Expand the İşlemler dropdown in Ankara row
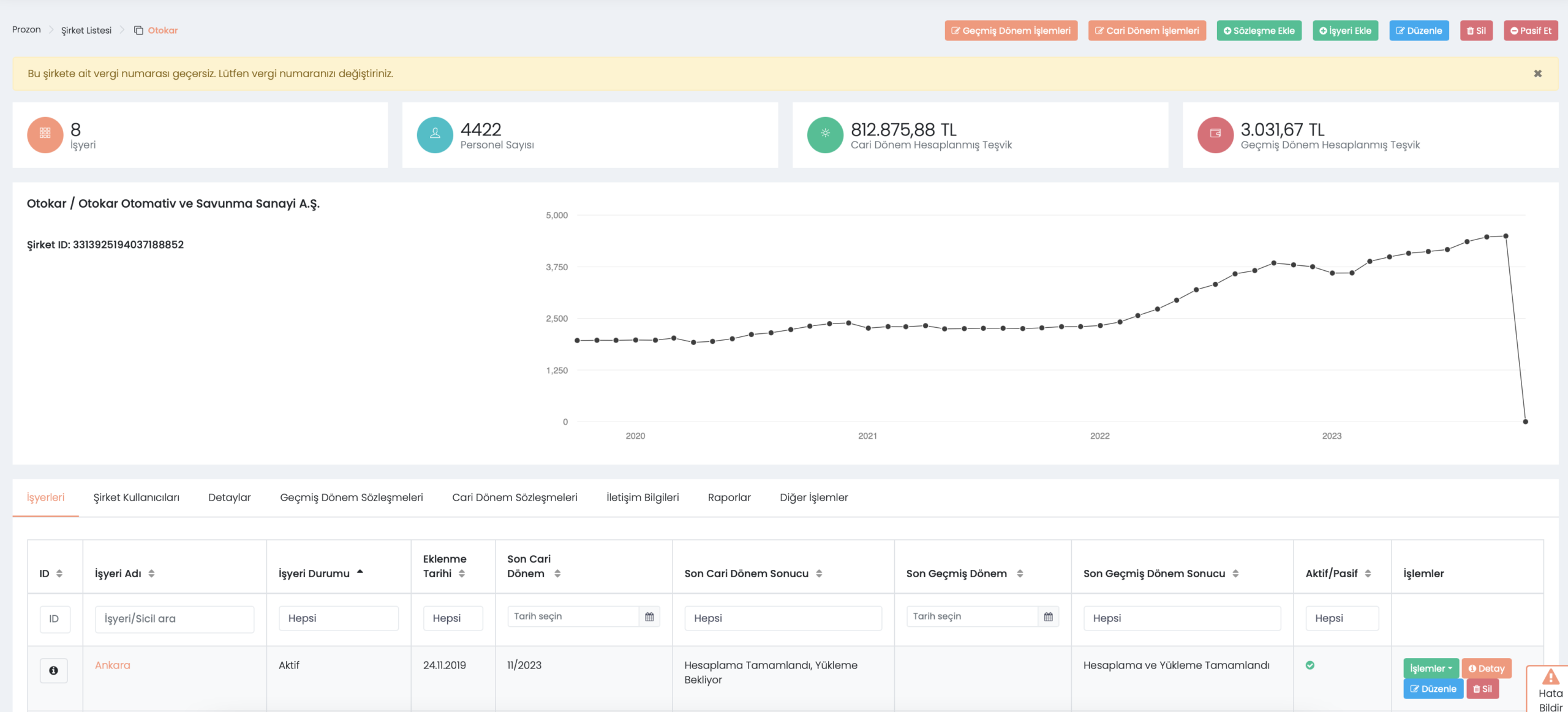The image size is (1568, 712). pyautogui.click(x=1431, y=668)
